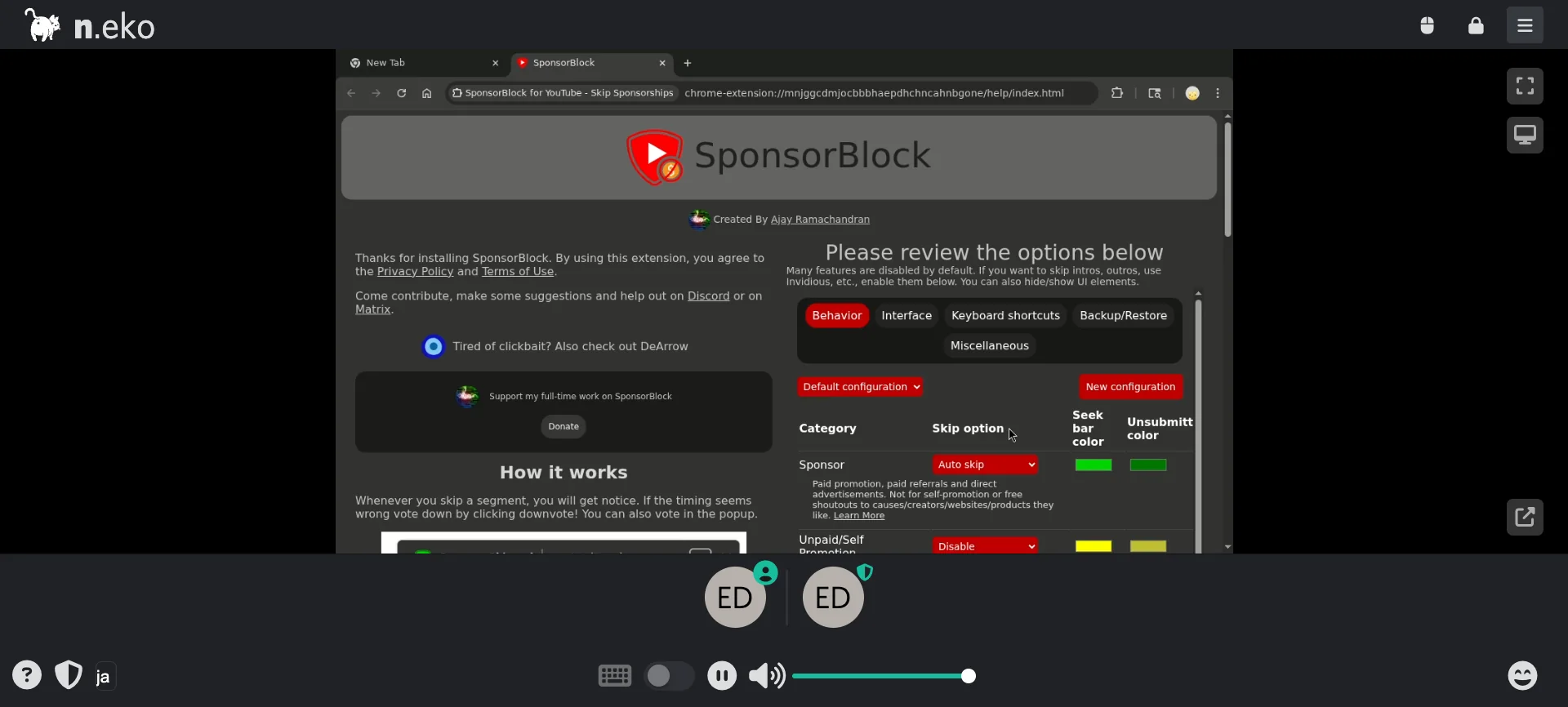Go forward in browser history
The image size is (1568, 707).
point(376,93)
